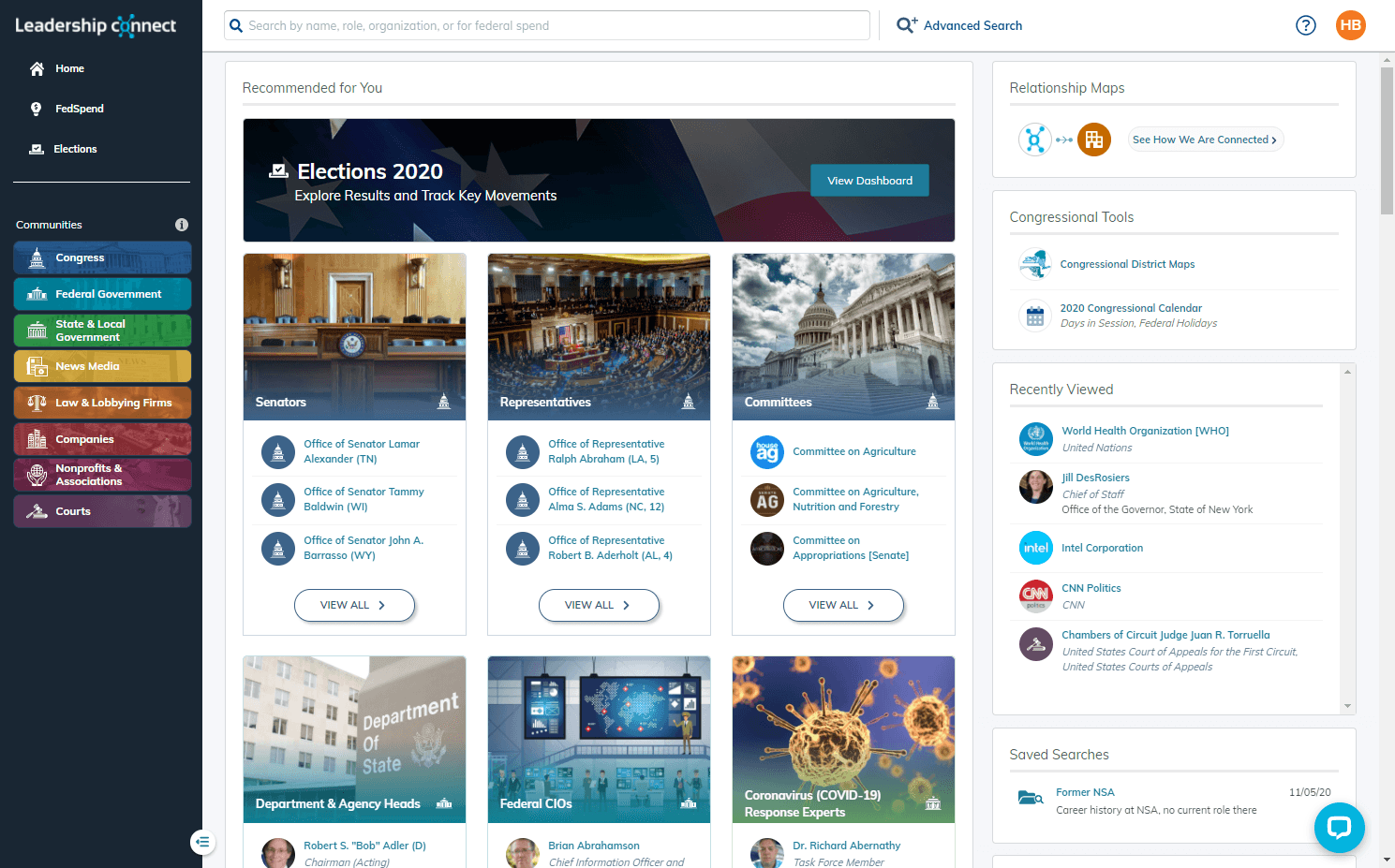Click the Former NSA saved search icon

(x=1031, y=799)
